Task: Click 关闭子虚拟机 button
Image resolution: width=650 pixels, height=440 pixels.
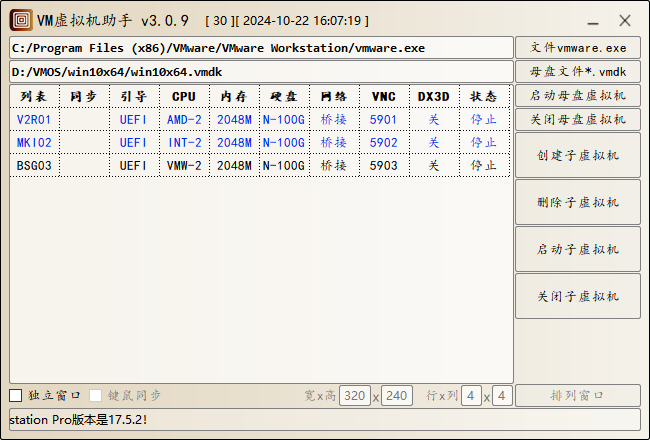Action: (x=578, y=296)
